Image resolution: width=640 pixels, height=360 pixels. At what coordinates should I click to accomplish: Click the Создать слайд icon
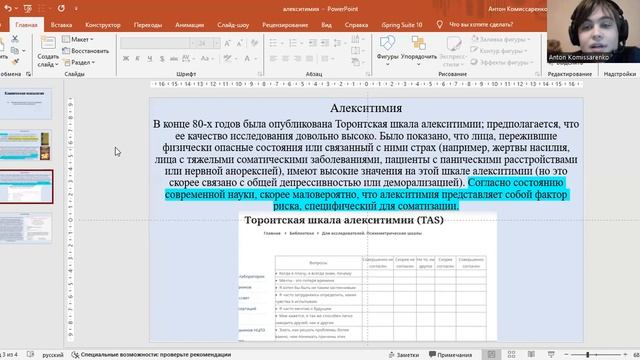[48, 42]
